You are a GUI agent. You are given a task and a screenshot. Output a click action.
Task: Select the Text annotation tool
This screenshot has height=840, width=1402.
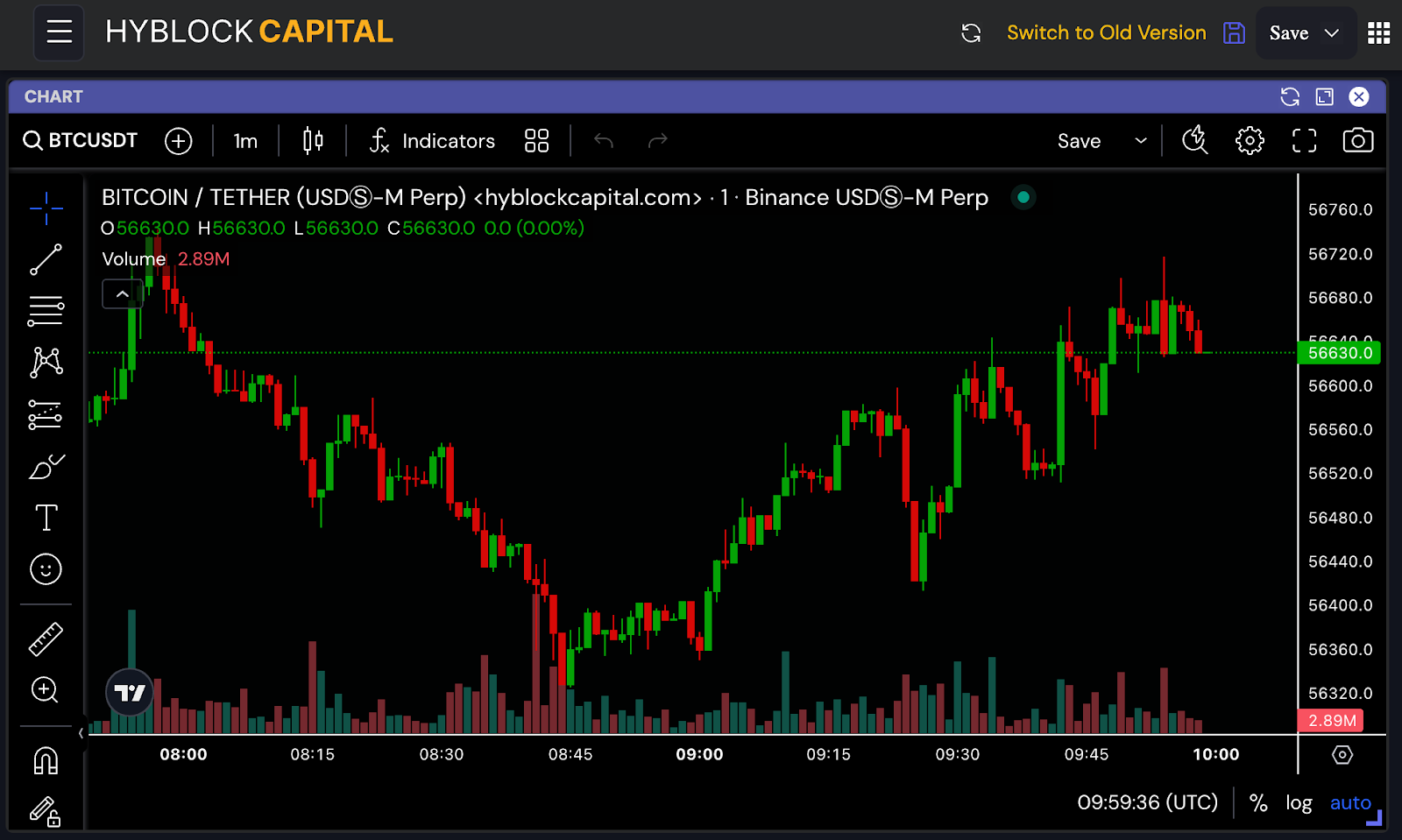coord(46,518)
